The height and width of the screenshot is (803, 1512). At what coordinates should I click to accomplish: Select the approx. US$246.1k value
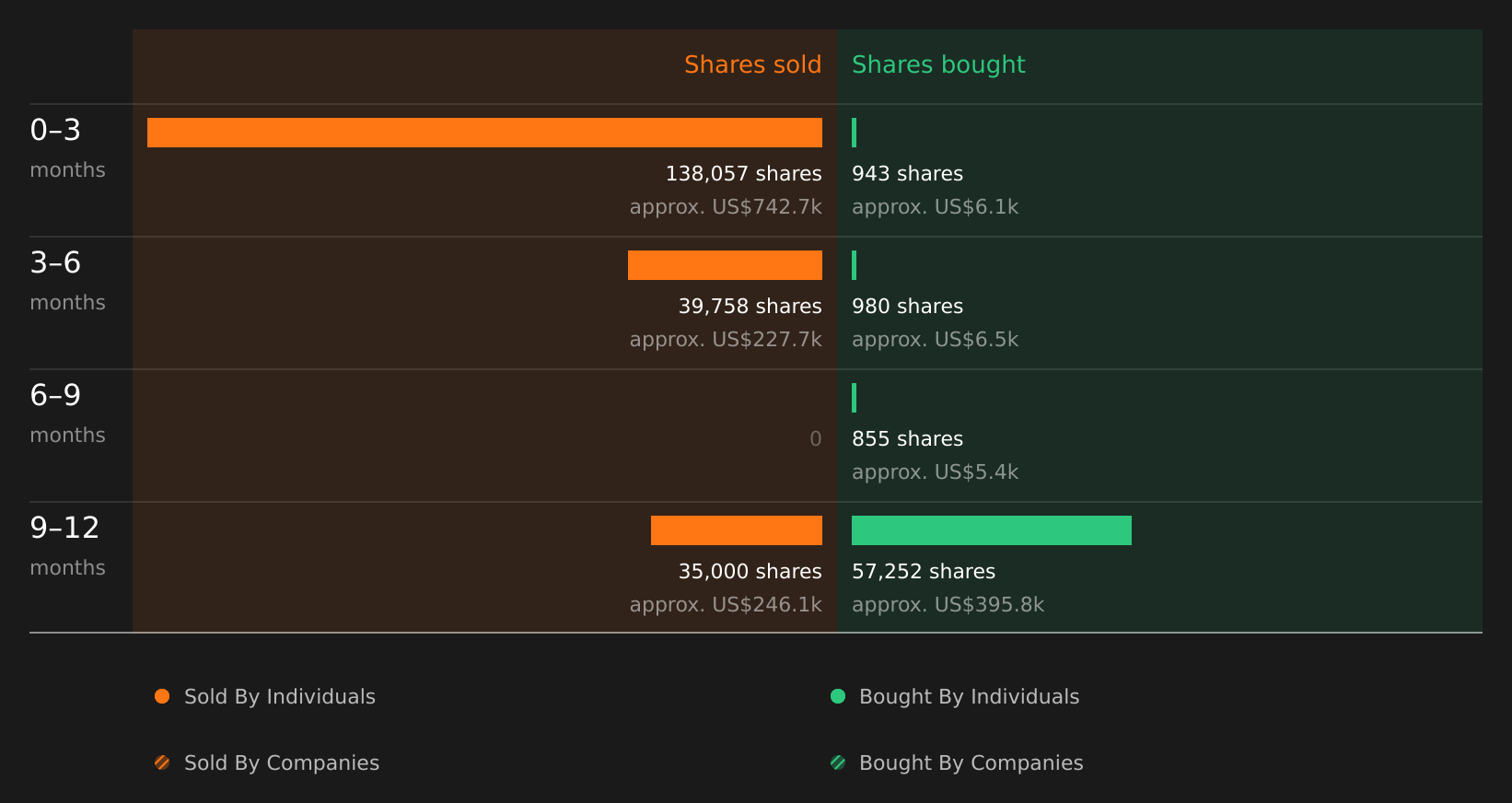(x=726, y=604)
